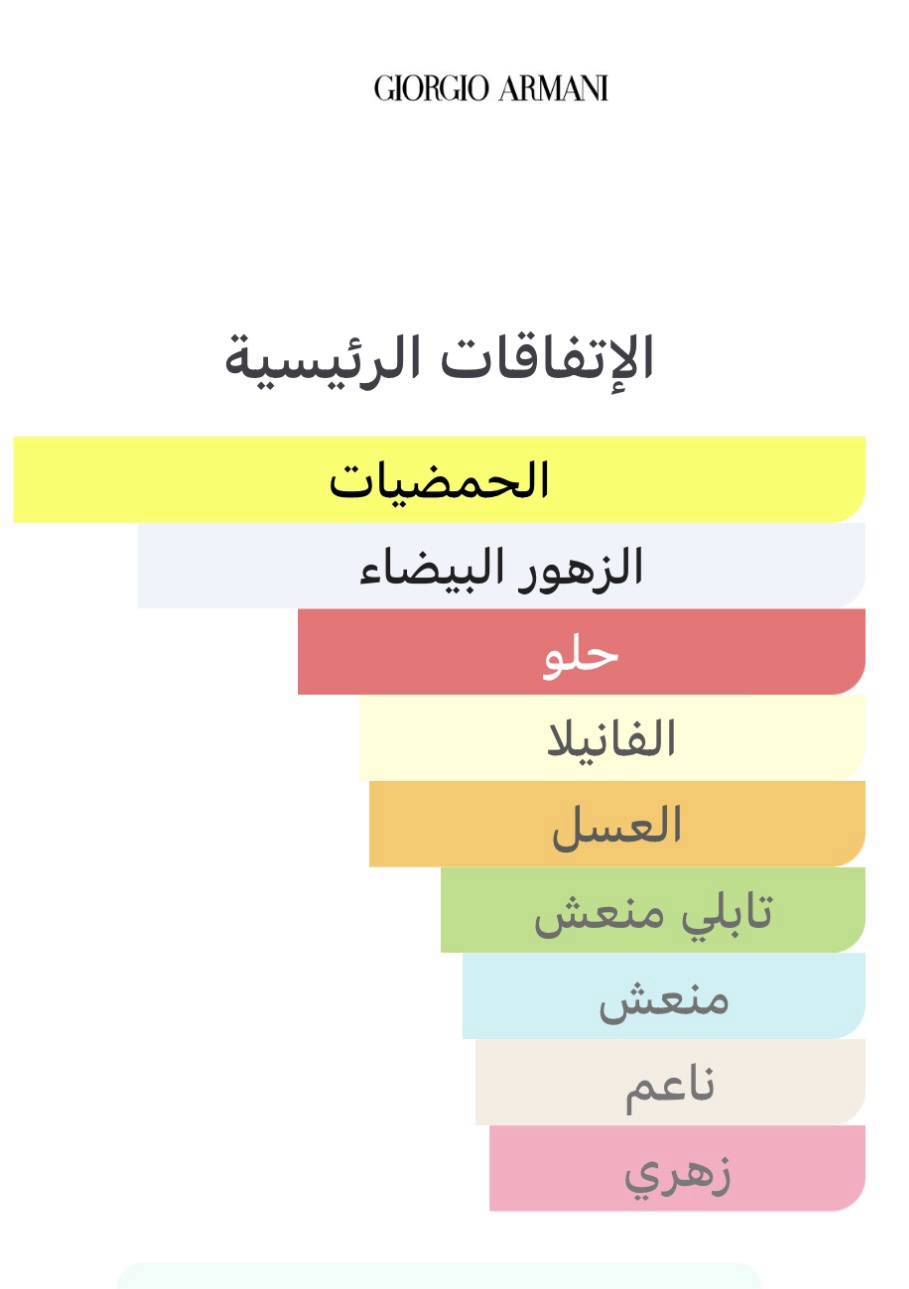Tap the pale mint card at bottom
This screenshot has width=909, height=1289.
point(440,1276)
